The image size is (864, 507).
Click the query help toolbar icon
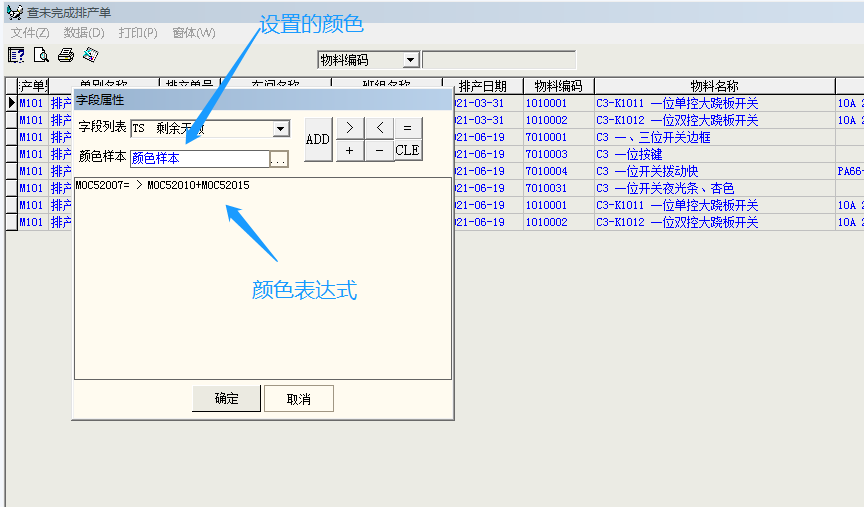coord(17,55)
